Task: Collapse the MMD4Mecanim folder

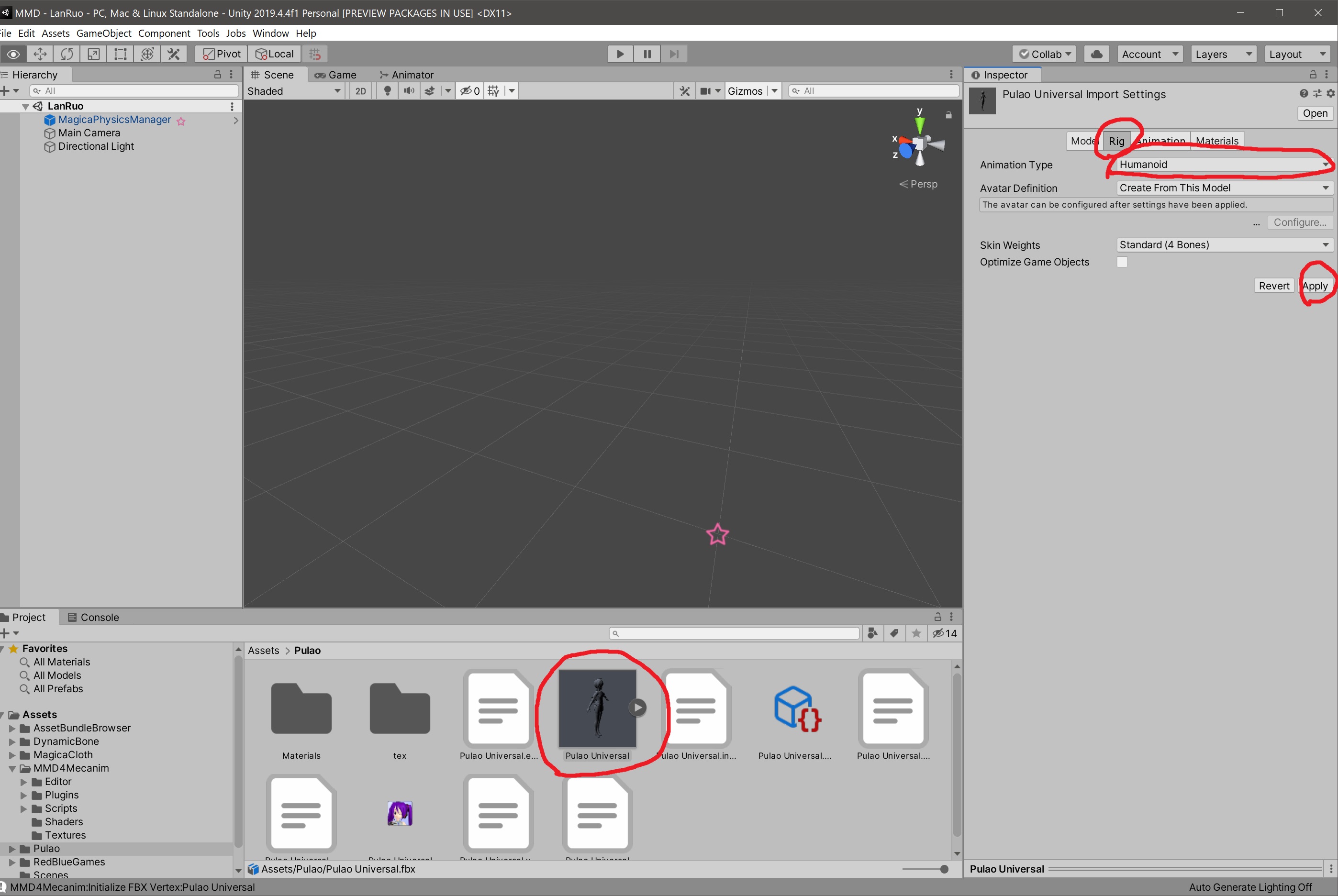Action: pos(12,769)
